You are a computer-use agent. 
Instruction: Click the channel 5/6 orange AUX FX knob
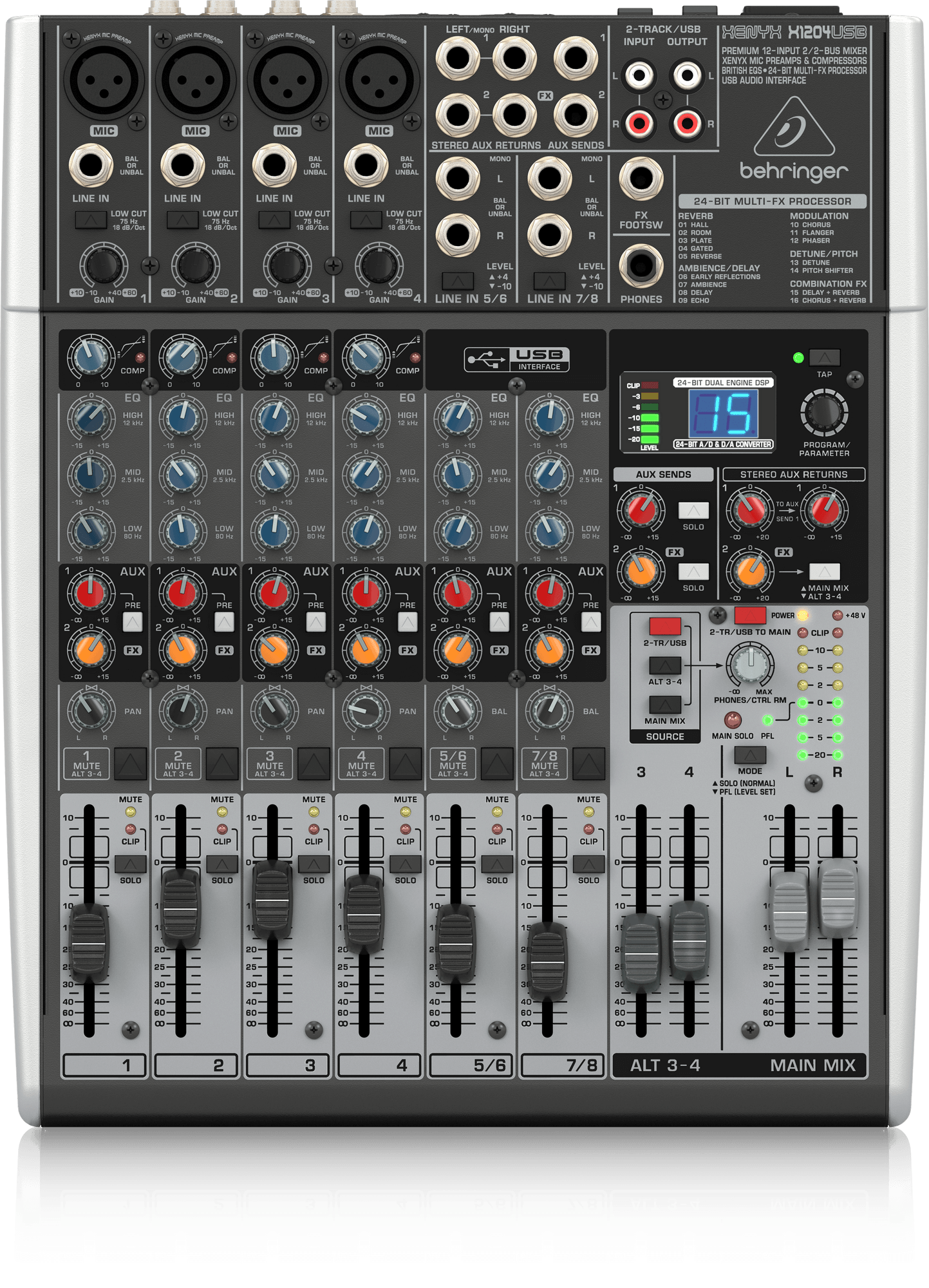coord(458,649)
